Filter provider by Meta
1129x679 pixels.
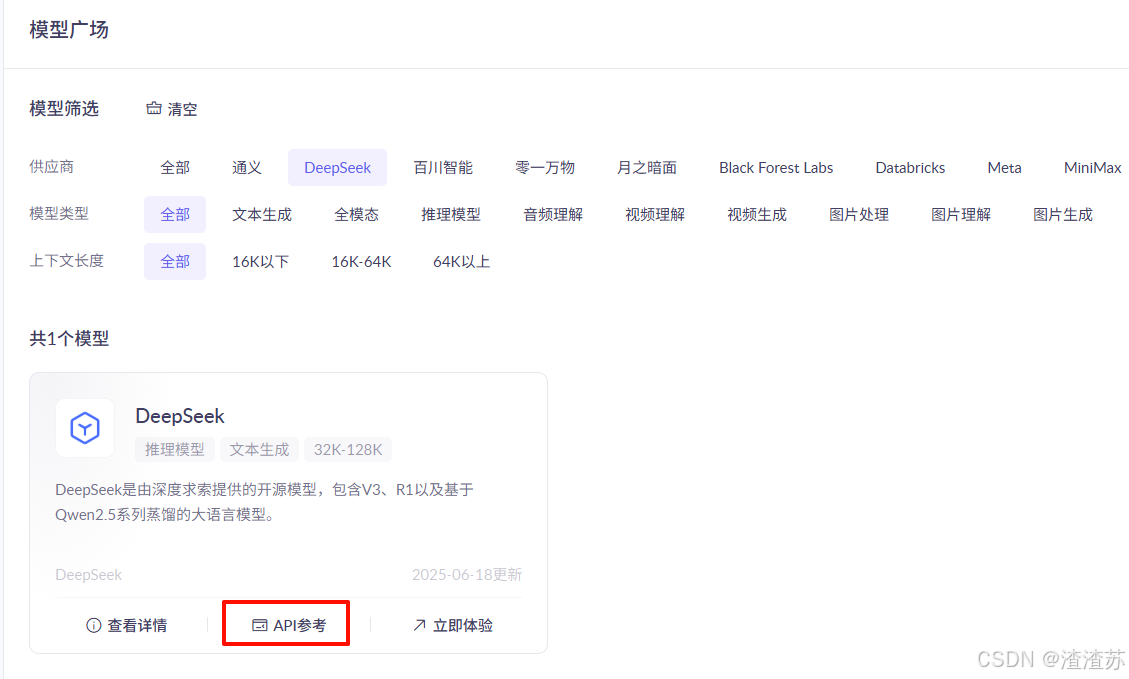pos(1004,168)
